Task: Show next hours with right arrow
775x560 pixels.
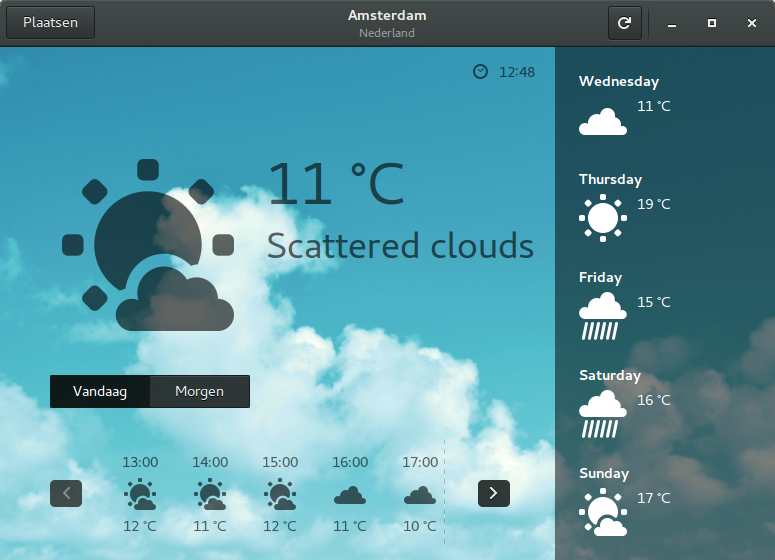Action: point(494,493)
